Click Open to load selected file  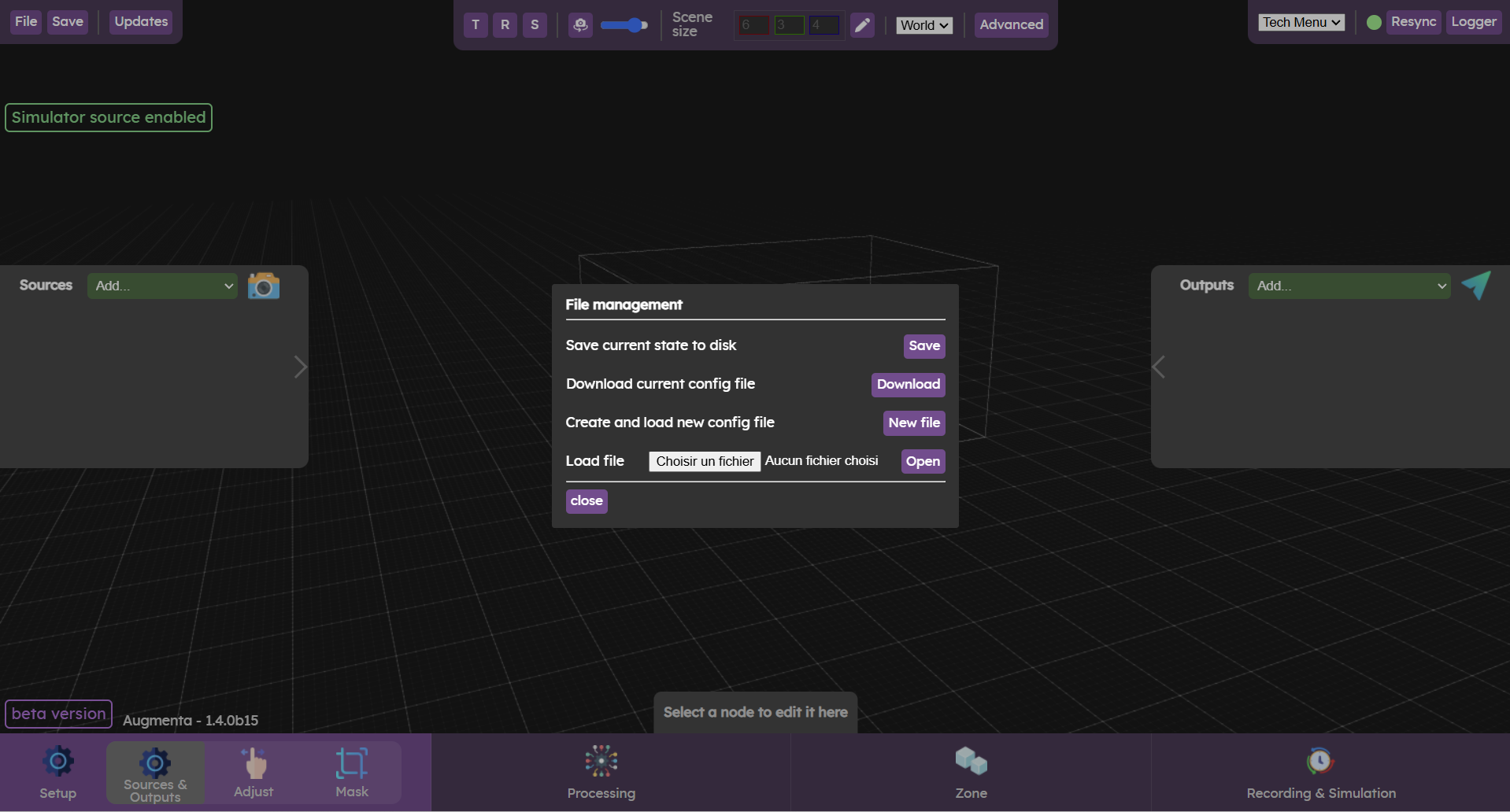coord(923,462)
